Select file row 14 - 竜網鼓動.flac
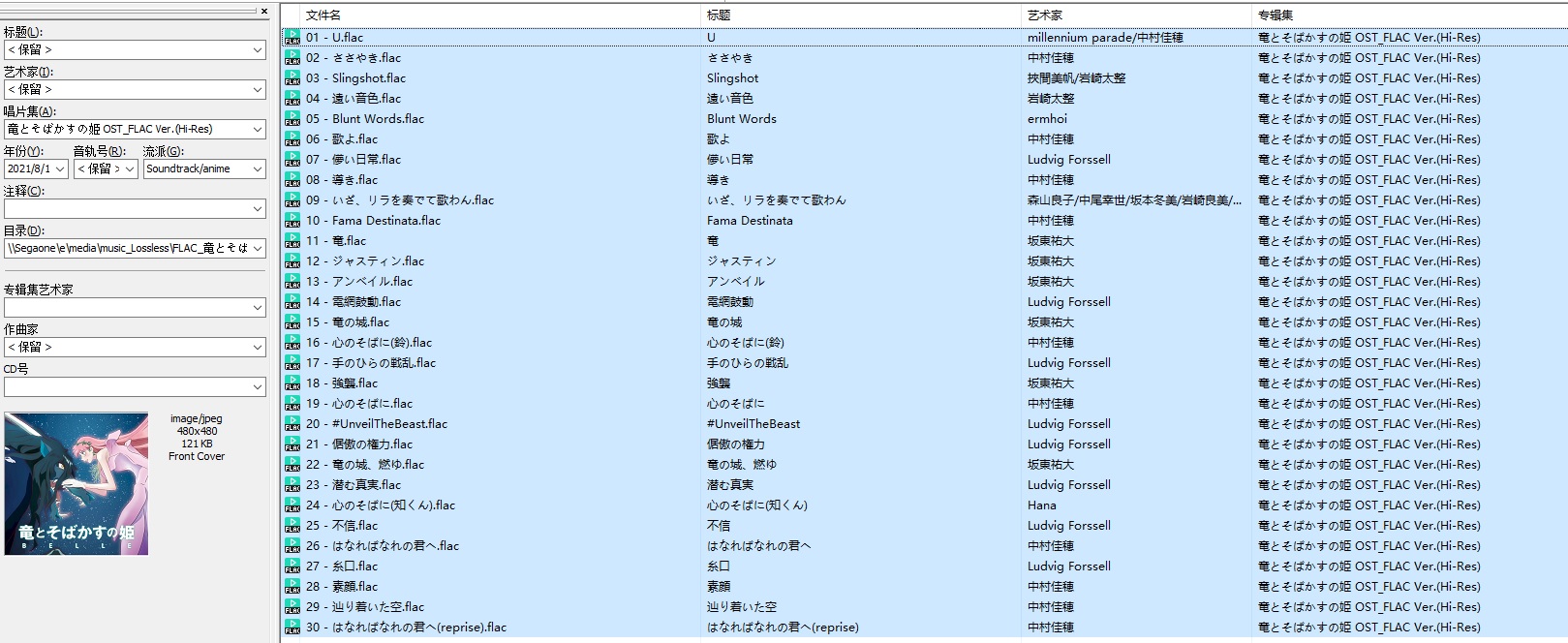The height and width of the screenshot is (643, 1568). [x=924, y=302]
